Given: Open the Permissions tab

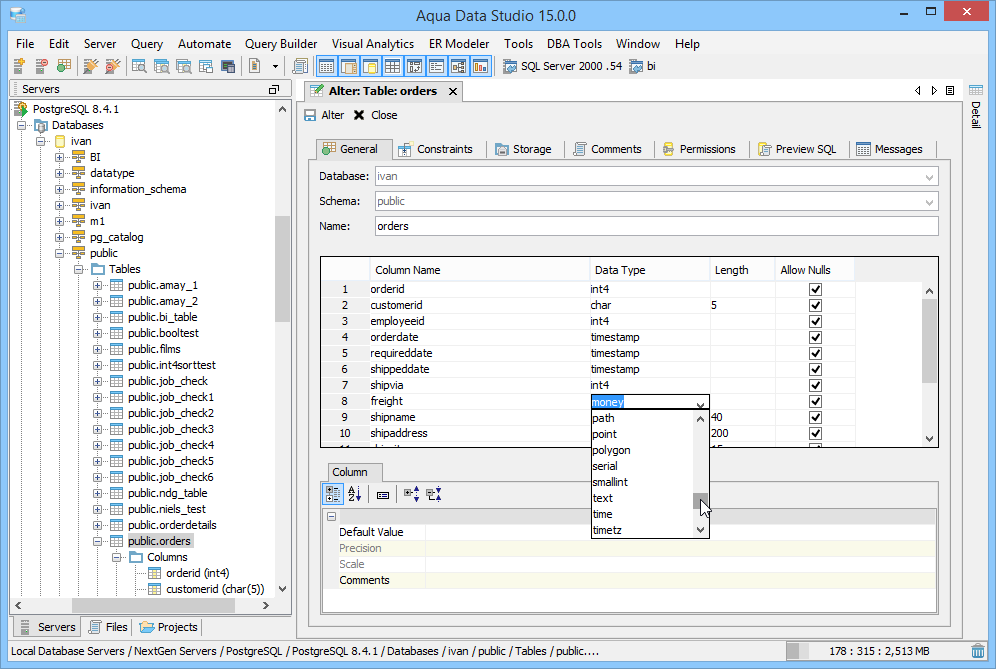Looking at the screenshot, I should coord(699,149).
